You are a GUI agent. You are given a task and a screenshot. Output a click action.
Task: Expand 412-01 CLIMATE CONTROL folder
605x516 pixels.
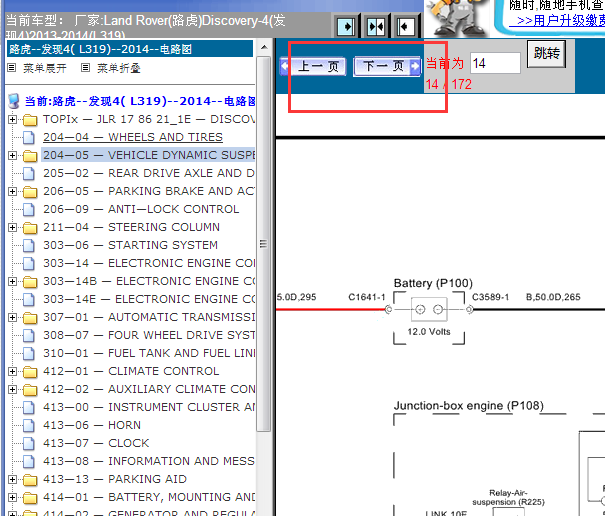(12, 371)
